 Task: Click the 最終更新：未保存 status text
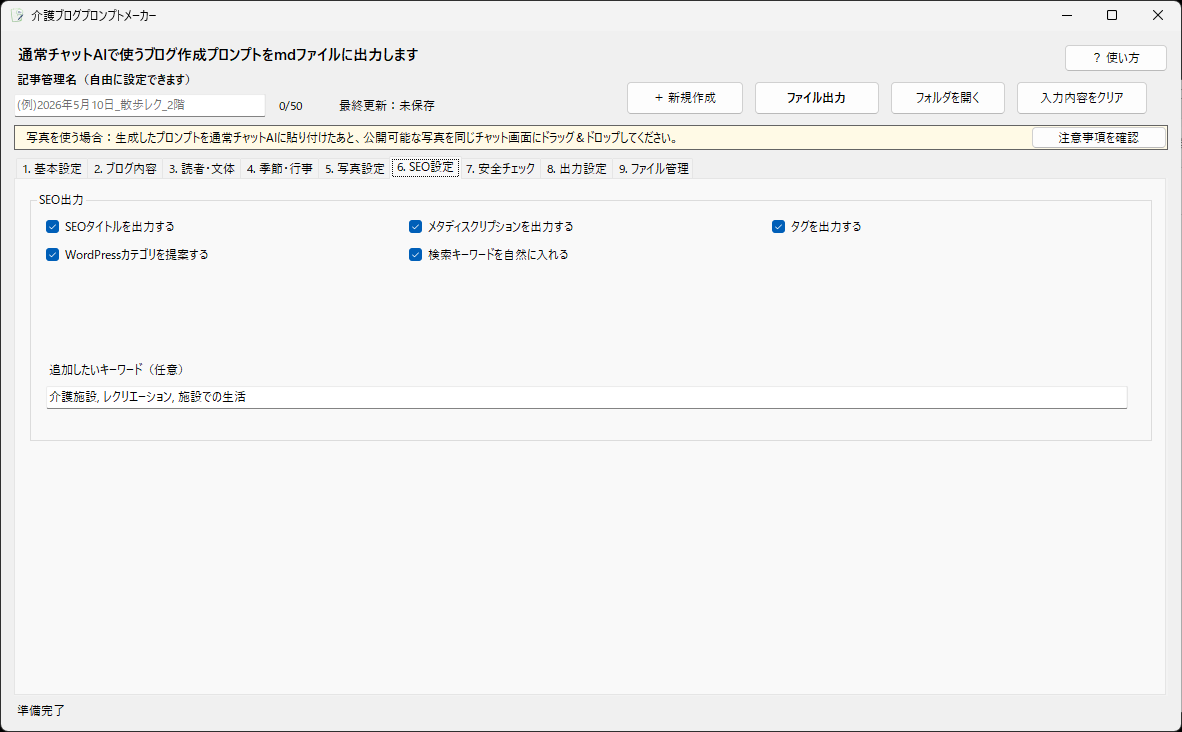coord(387,106)
